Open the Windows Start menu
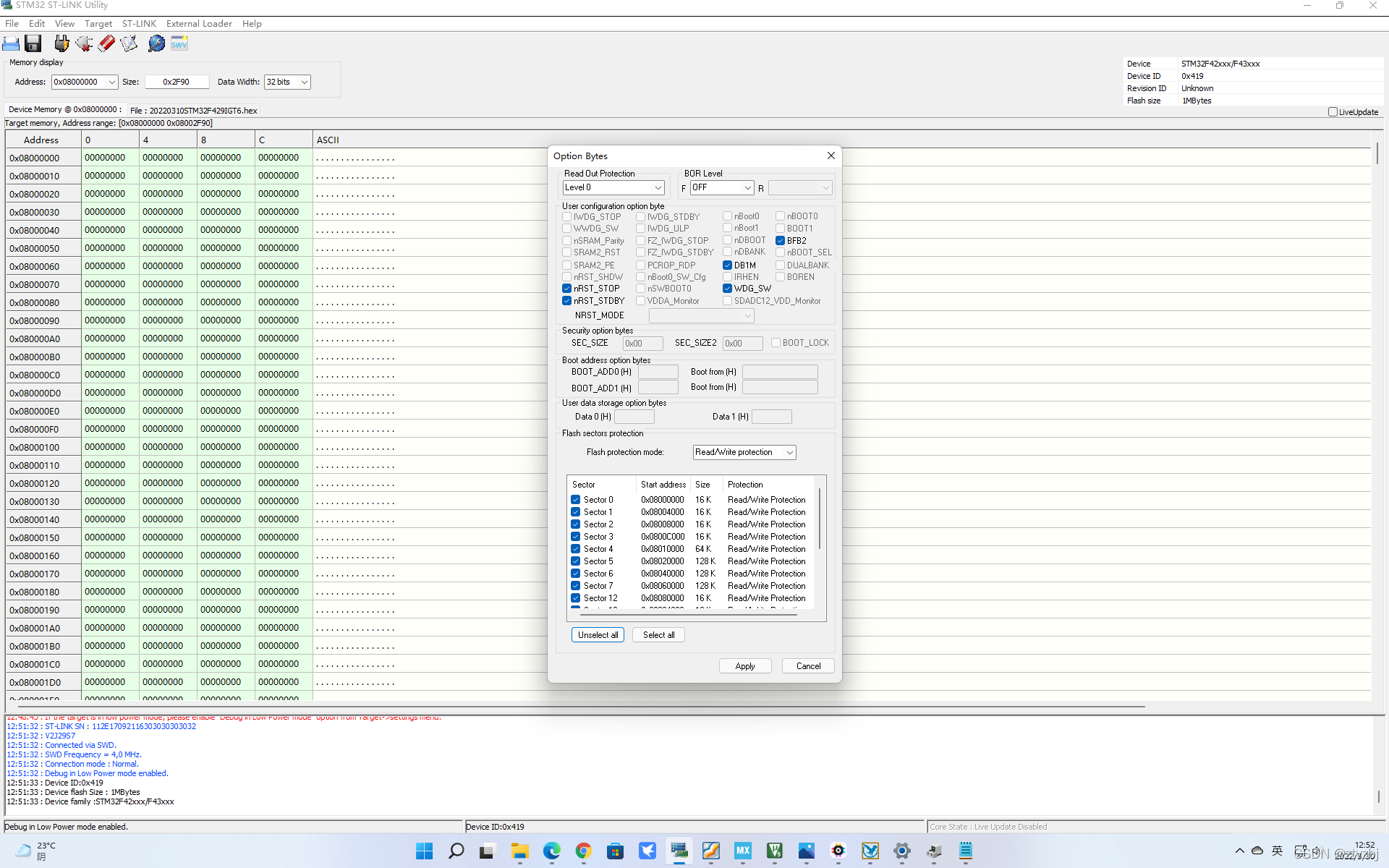 [x=424, y=851]
